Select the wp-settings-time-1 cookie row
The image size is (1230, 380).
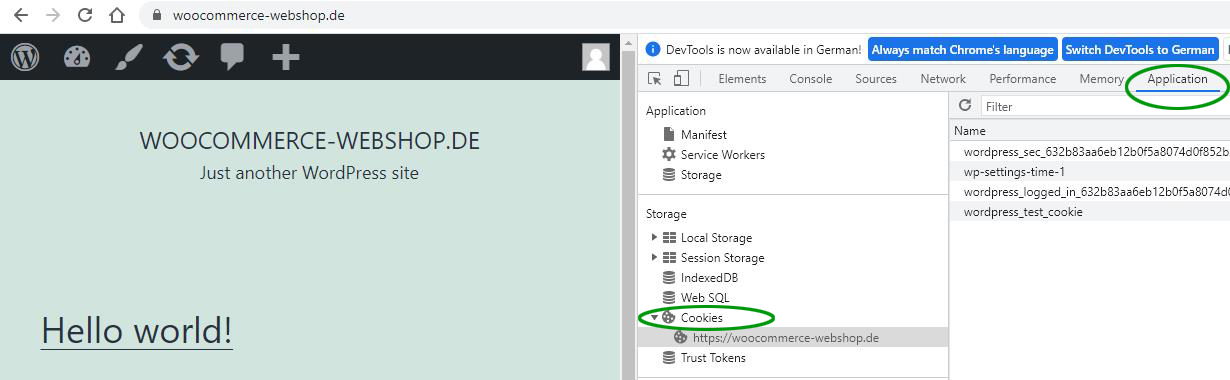[1090, 172]
